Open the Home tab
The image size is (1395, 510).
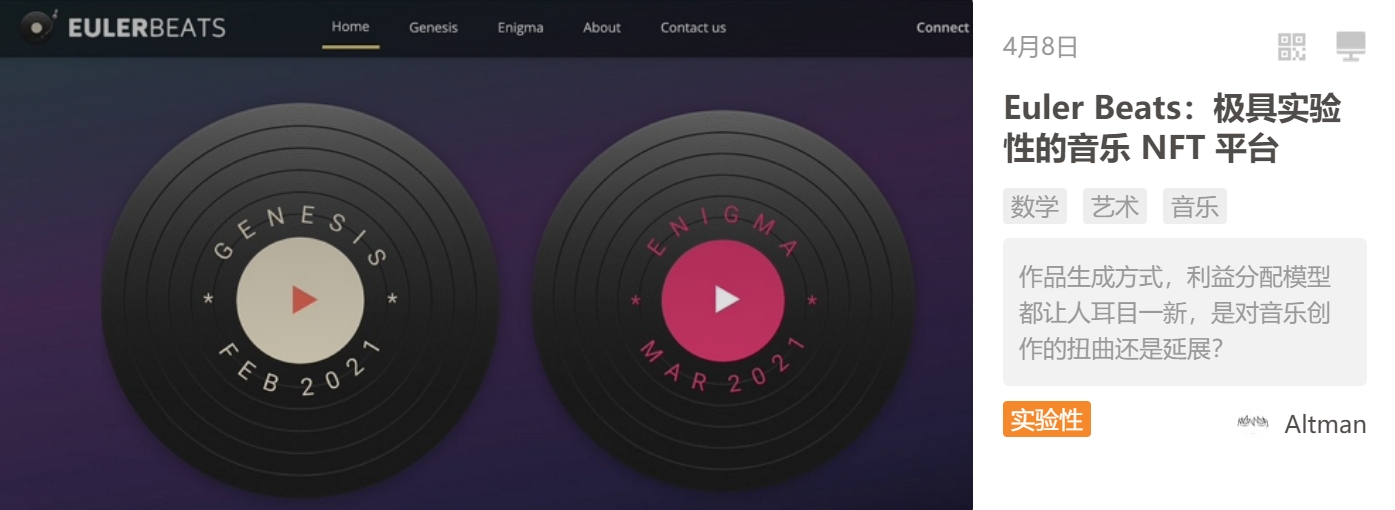coord(350,27)
